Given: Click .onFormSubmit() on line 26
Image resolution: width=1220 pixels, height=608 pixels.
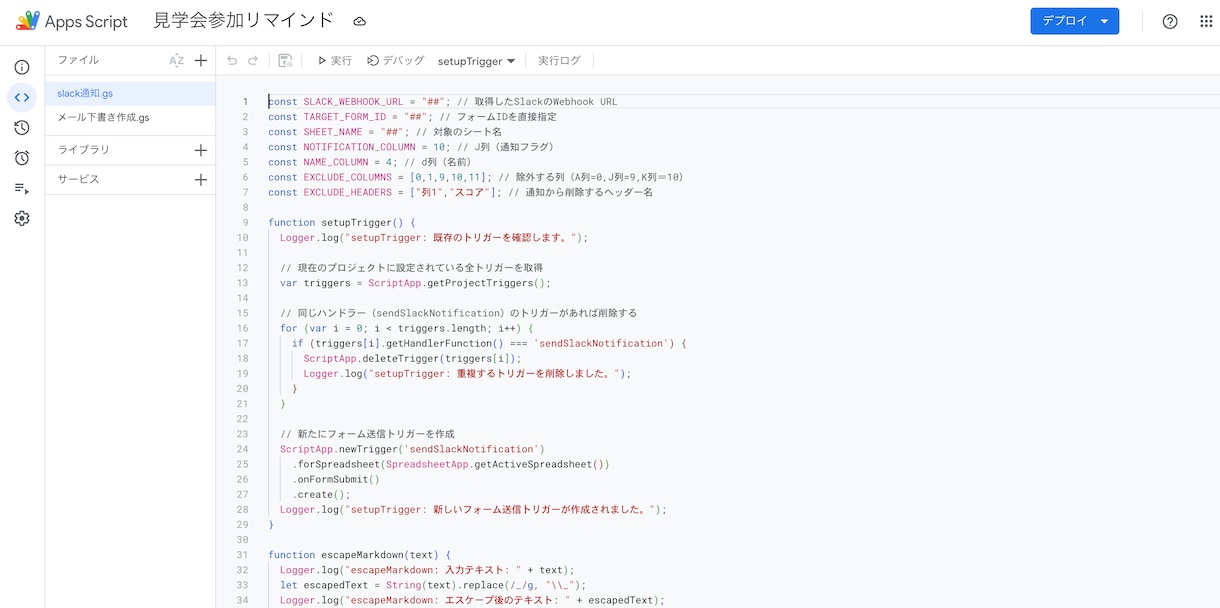Looking at the screenshot, I should pos(336,479).
